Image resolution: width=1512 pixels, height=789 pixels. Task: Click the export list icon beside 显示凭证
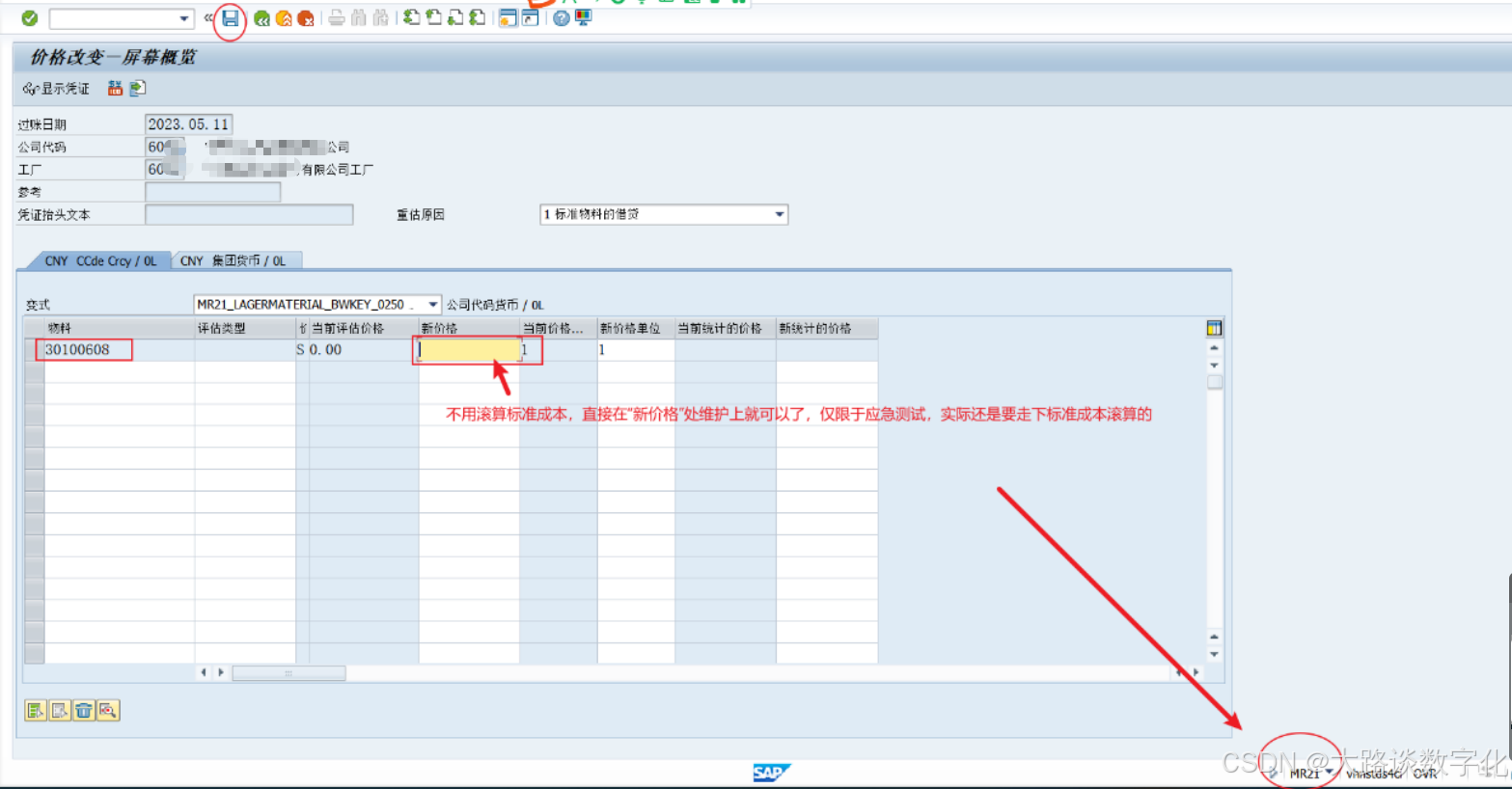click(135, 88)
